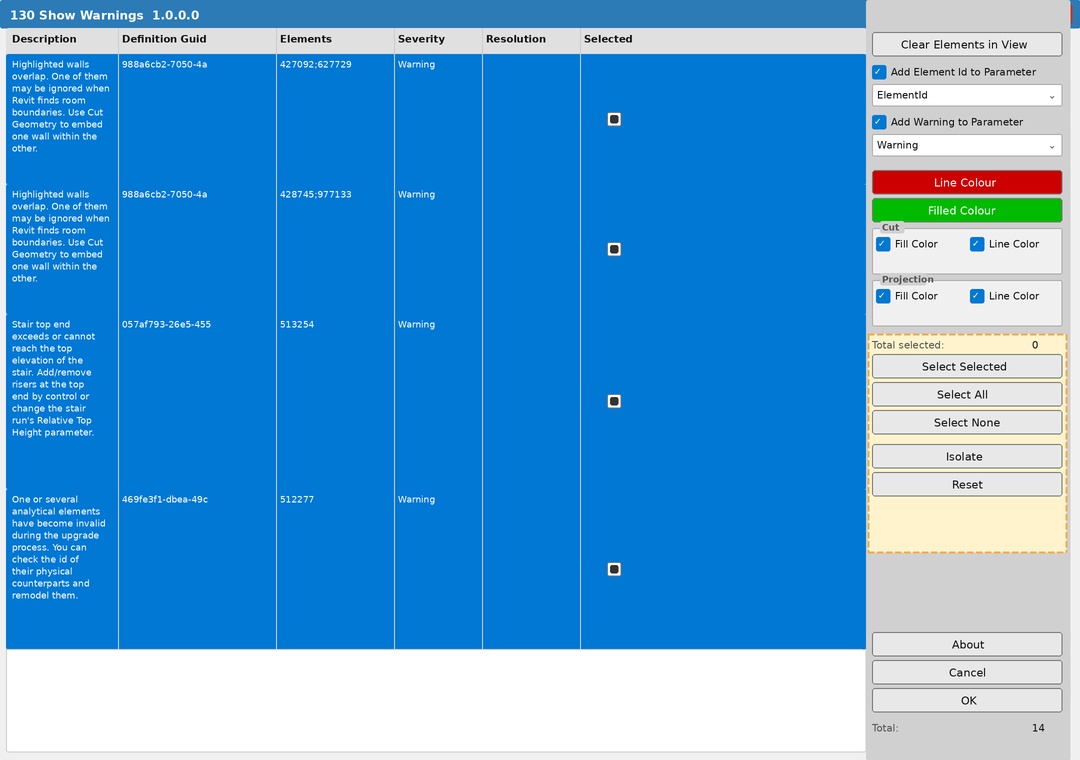This screenshot has height=760, width=1080.
Task: Open the About dialog
Action: click(x=966, y=644)
